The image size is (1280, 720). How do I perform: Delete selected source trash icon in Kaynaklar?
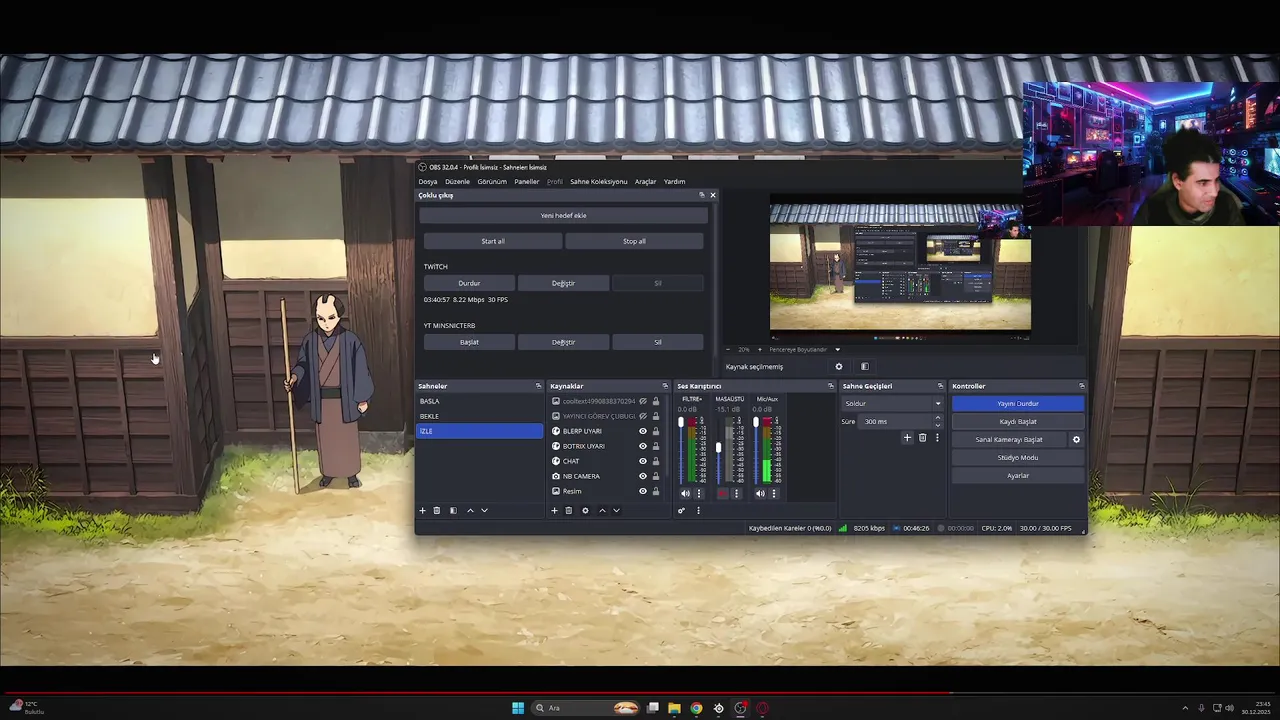[x=569, y=511]
